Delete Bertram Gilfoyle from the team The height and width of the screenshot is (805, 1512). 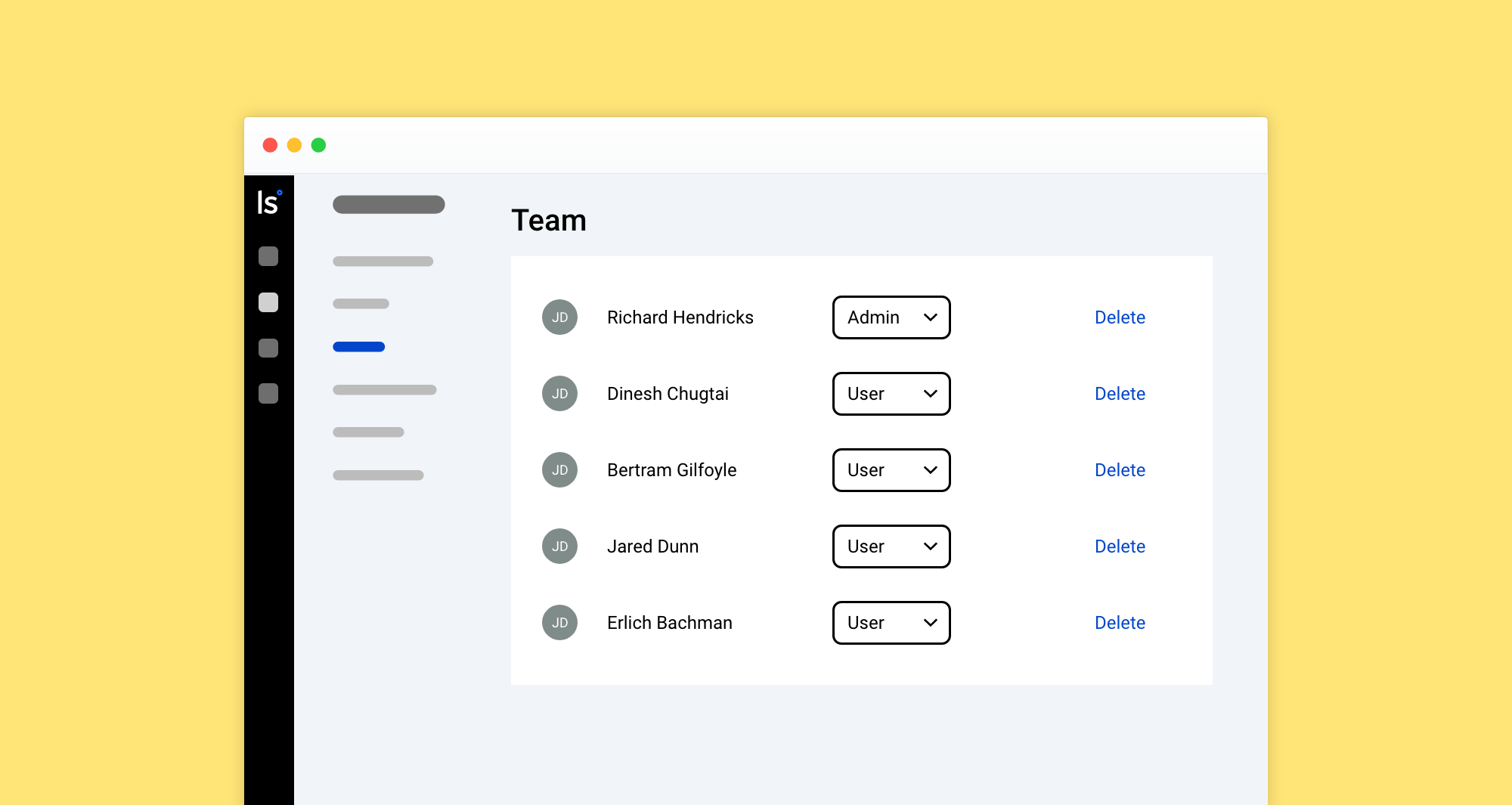1120,469
